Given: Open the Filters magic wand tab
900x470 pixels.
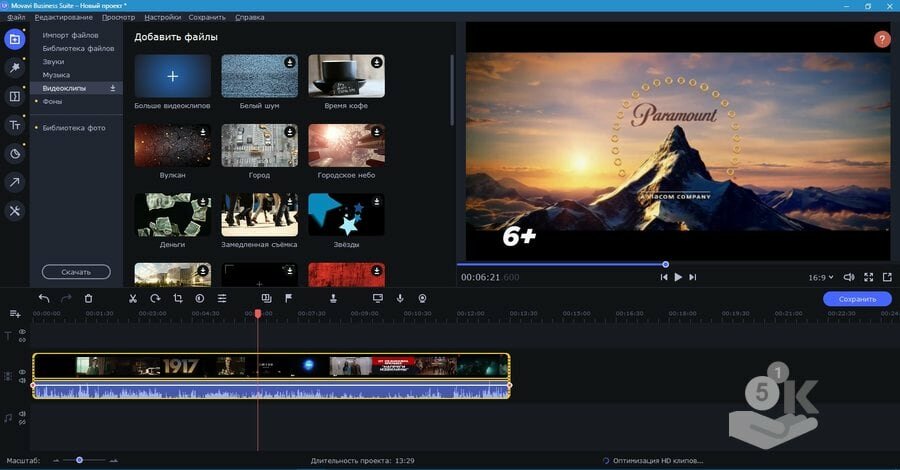Looking at the screenshot, I should pyautogui.click(x=15, y=68).
